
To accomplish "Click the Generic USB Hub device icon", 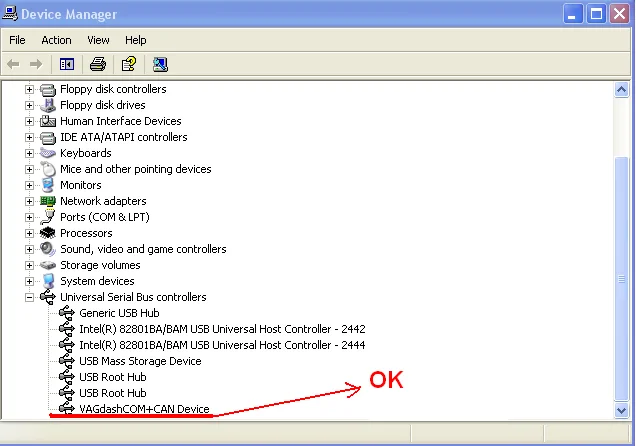I will (x=67, y=313).
